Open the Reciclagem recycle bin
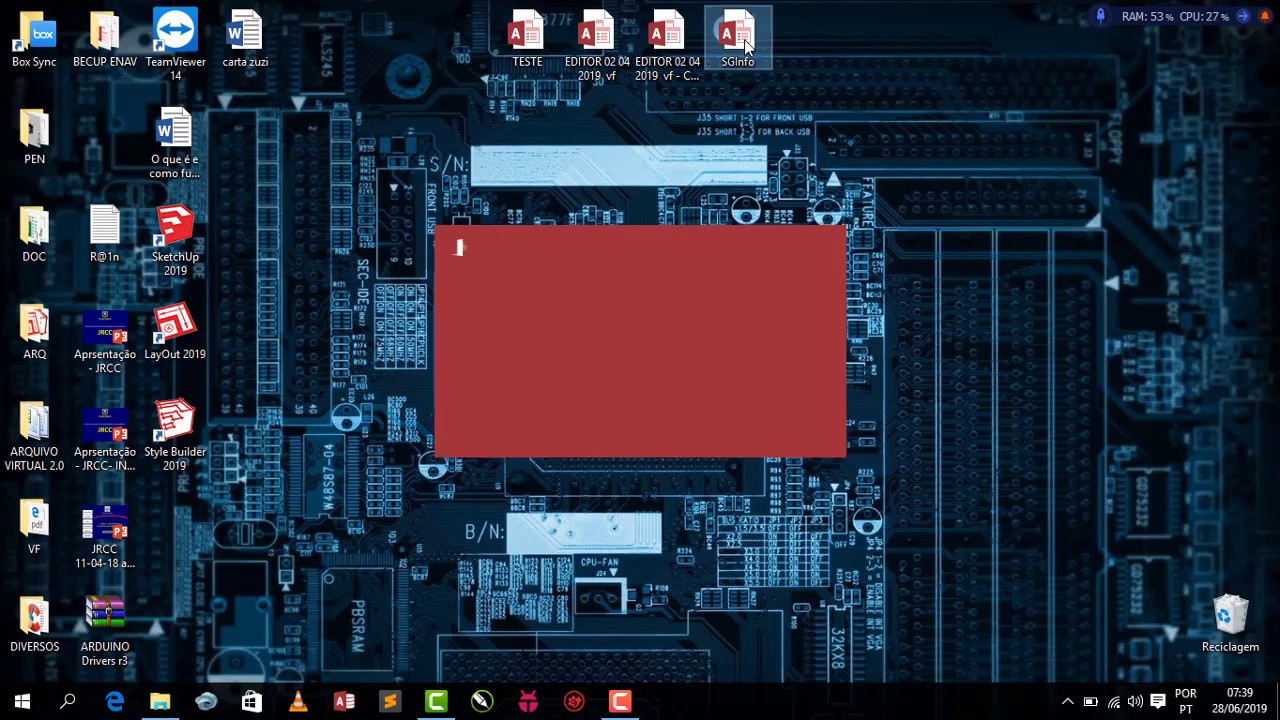The height and width of the screenshot is (720, 1280). coord(1230,624)
